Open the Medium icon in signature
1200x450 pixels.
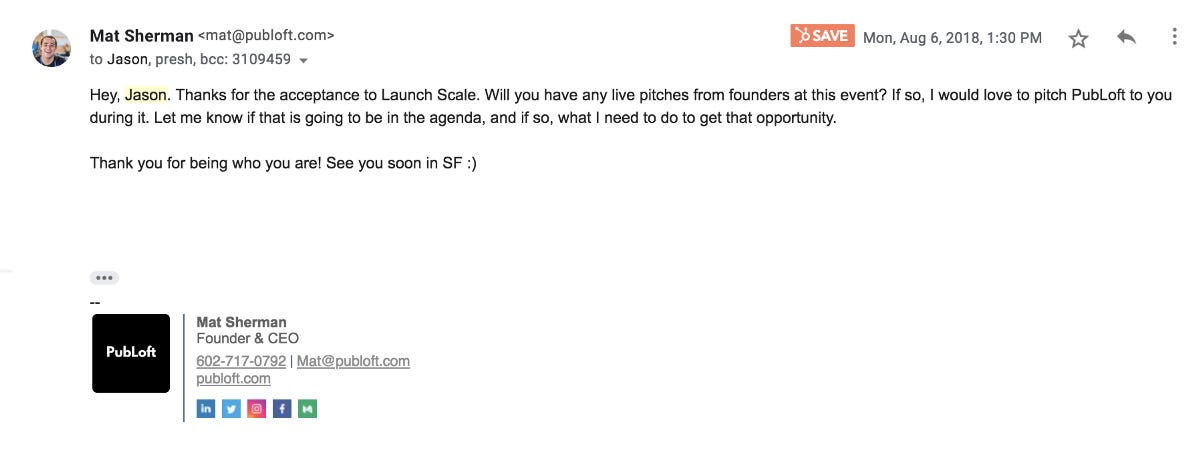point(308,408)
